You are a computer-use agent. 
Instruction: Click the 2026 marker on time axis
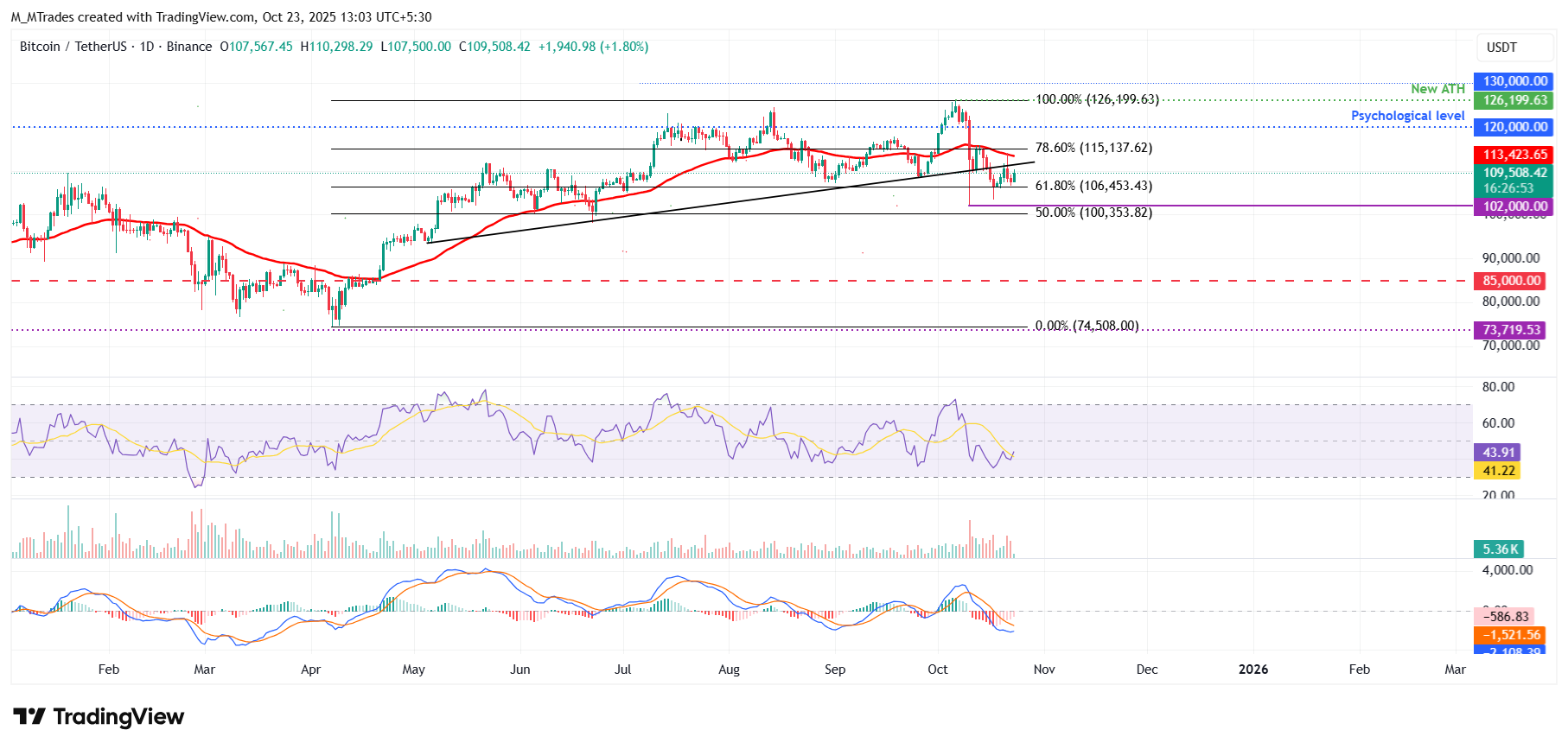tap(1252, 670)
